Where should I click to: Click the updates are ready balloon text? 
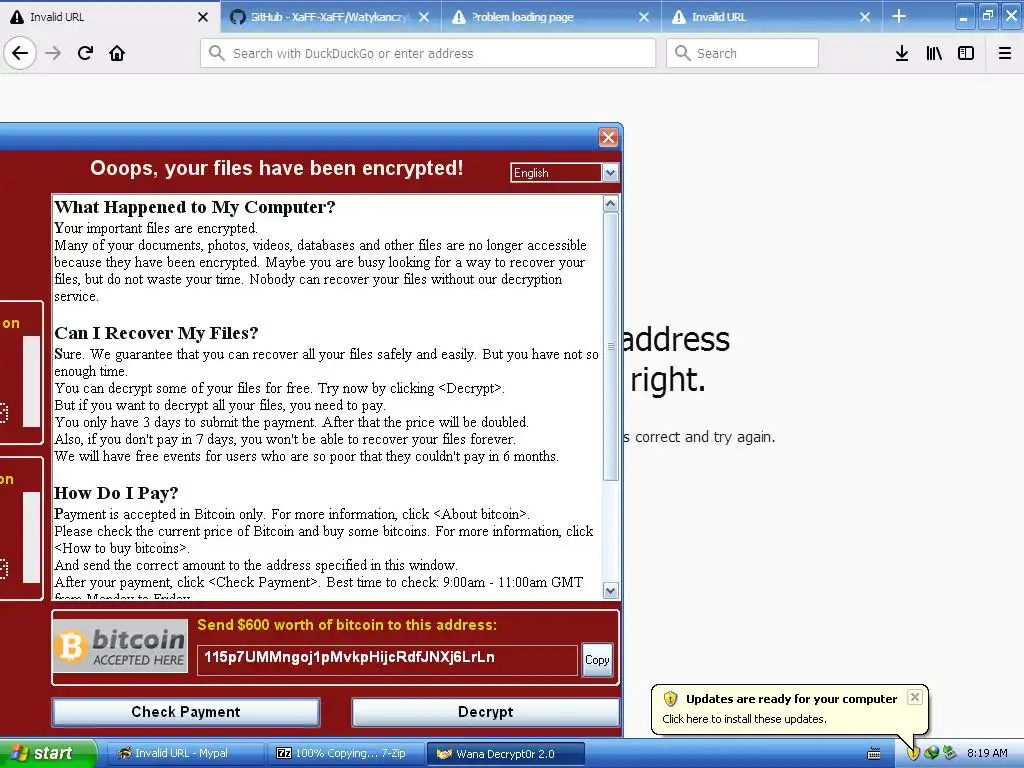(791, 699)
